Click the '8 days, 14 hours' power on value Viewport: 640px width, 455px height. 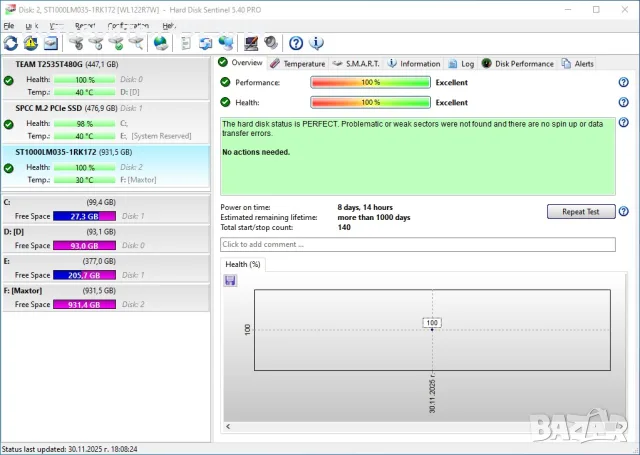pos(365,207)
